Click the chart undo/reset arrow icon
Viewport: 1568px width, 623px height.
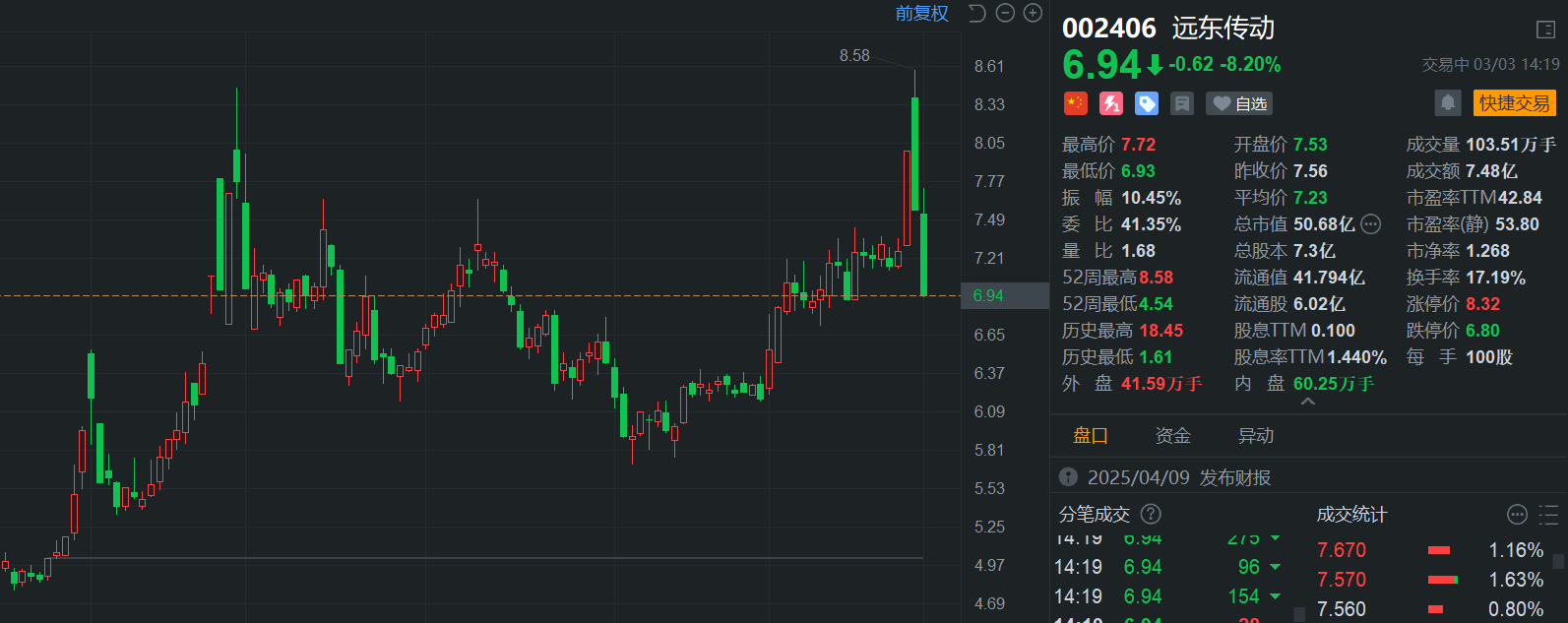(x=976, y=13)
